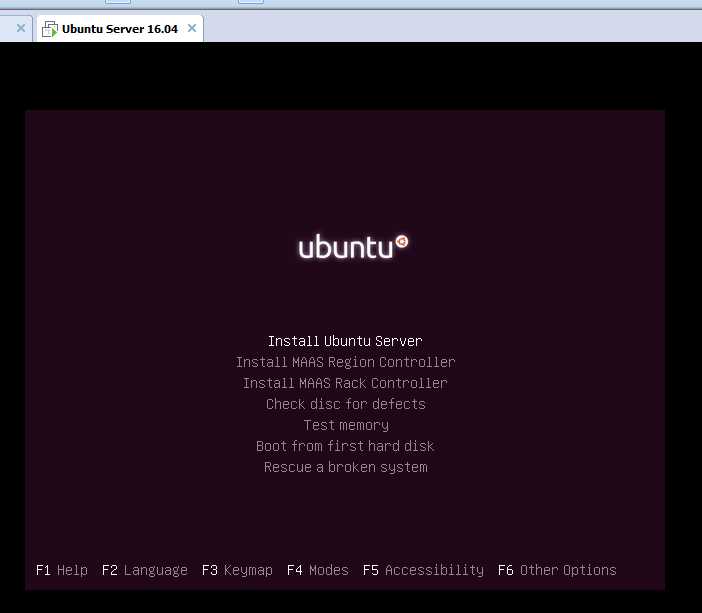Click the VM icon on Ubuntu Server tab
Viewport: 702px width, 613px height.
[x=50, y=29]
